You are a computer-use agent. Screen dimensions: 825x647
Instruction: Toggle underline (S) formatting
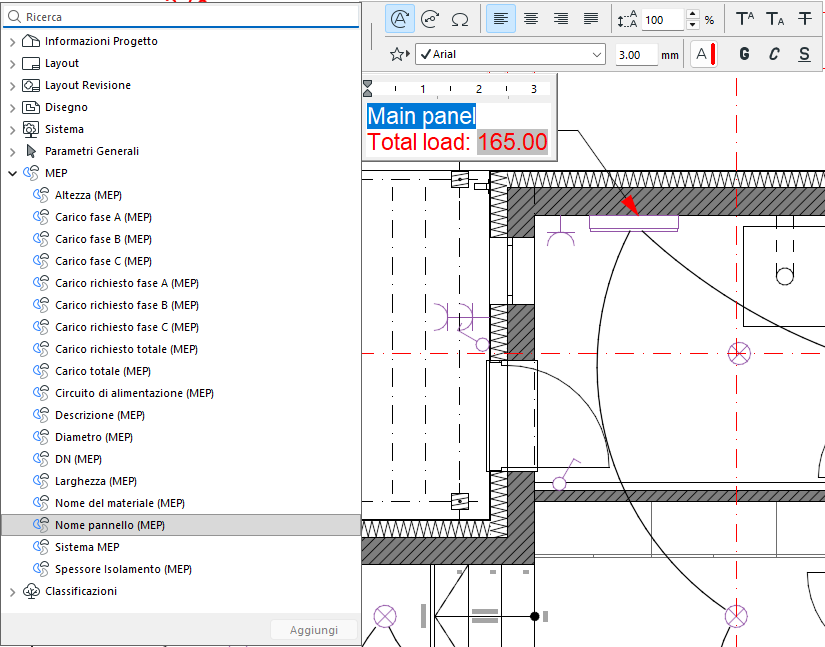(804, 54)
